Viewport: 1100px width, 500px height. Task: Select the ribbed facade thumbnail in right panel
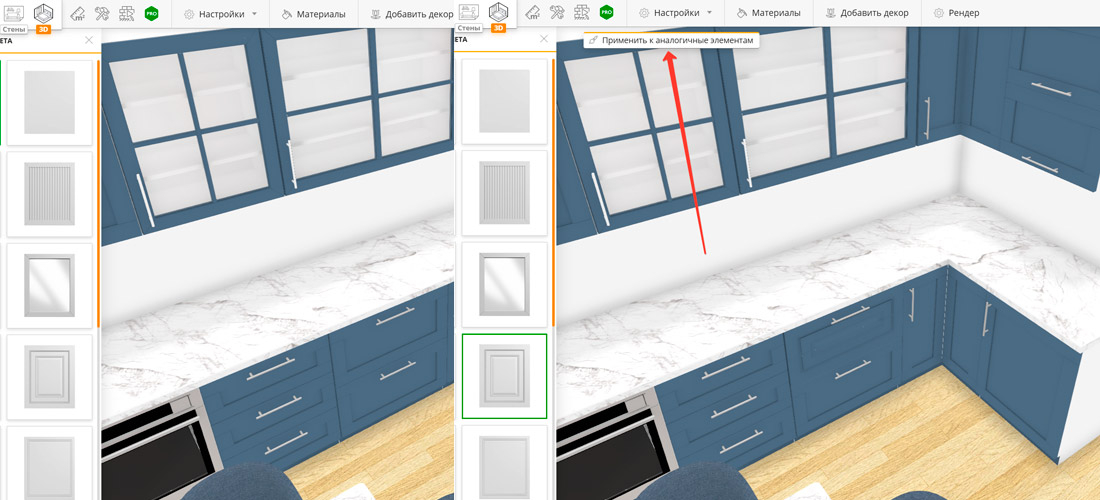point(504,193)
